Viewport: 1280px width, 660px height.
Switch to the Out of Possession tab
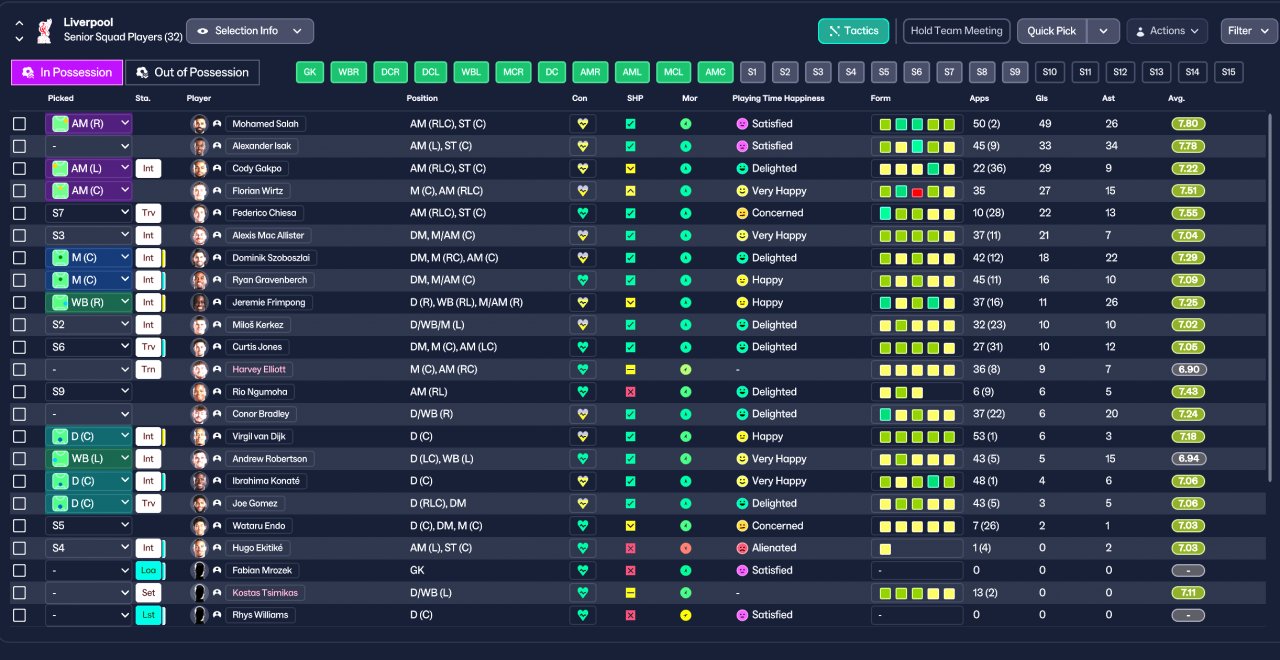pyautogui.click(x=192, y=72)
